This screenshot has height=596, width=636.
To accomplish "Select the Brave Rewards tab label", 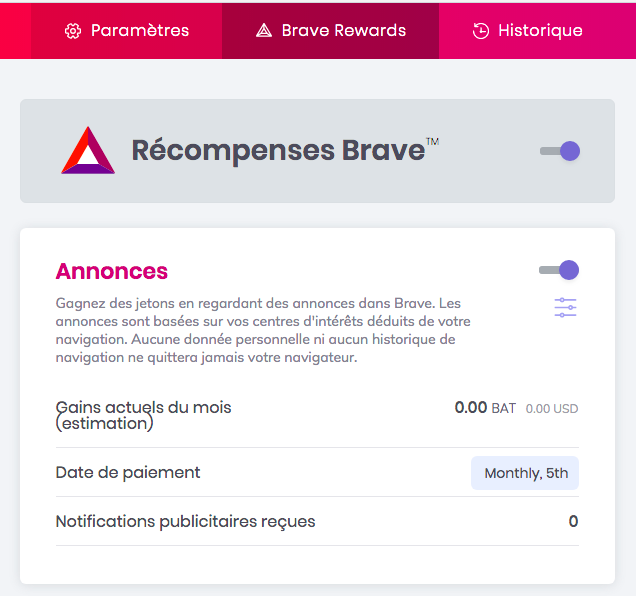I will pos(343,30).
